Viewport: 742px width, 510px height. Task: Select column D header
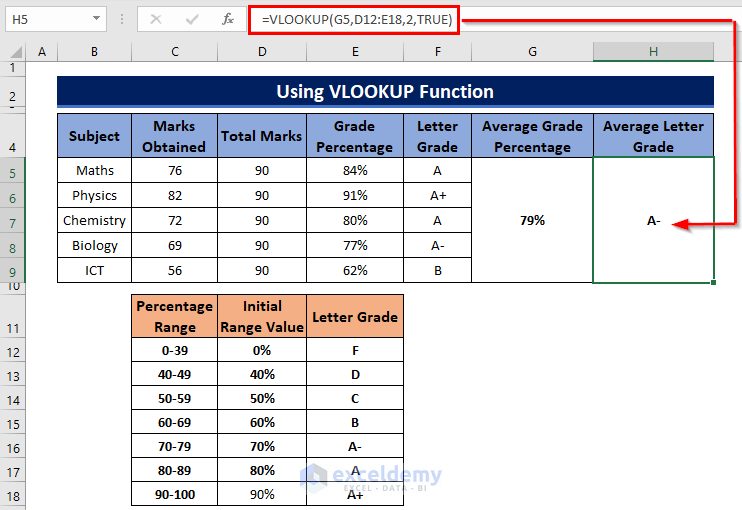coord(262,52)
